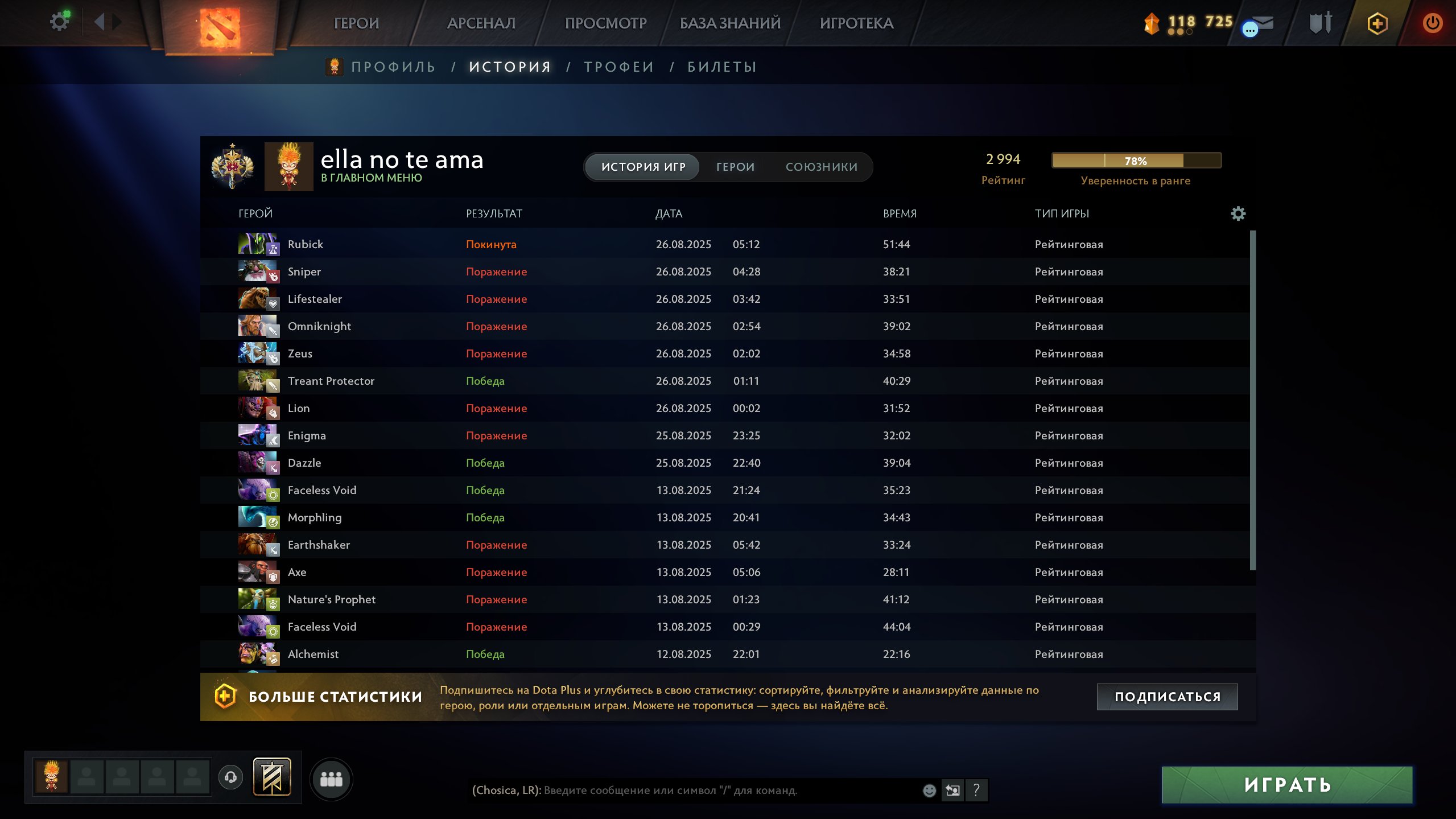
Task: Click the rank confidence 78% progress bar
Action: 1136,160
